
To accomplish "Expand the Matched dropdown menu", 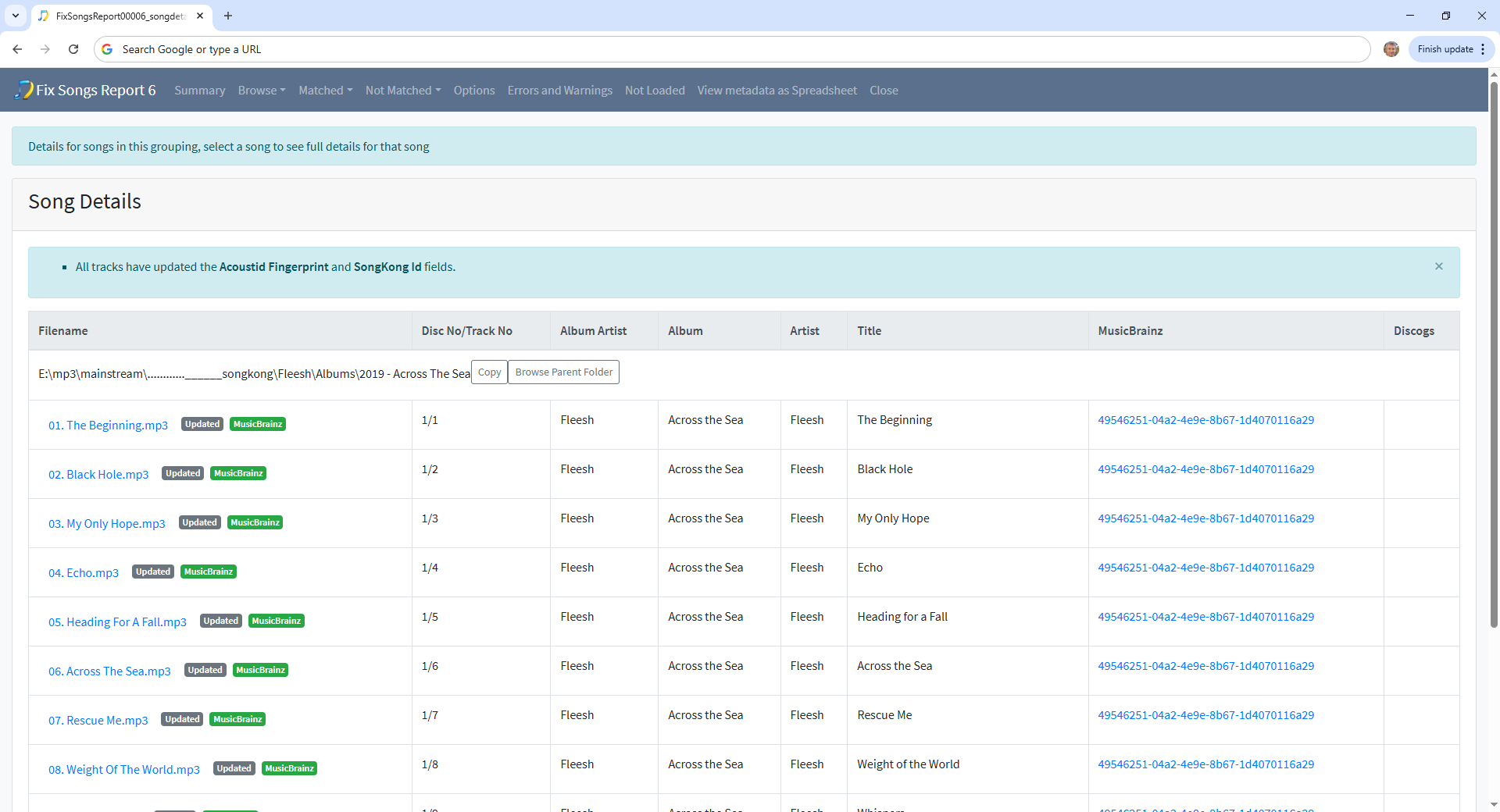I will click(325, 91).
